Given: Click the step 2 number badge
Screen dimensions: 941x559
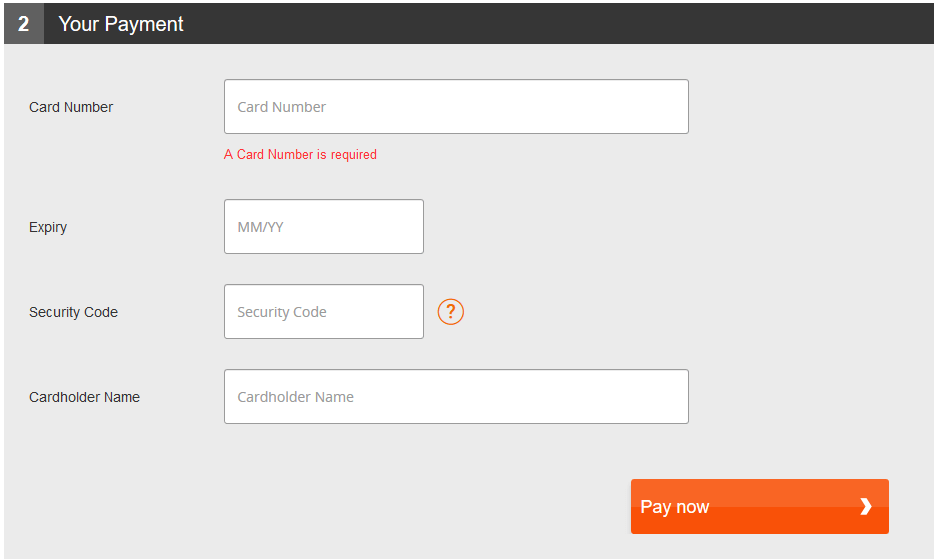Looking at the screenshot, I should (x=23, y=24).
